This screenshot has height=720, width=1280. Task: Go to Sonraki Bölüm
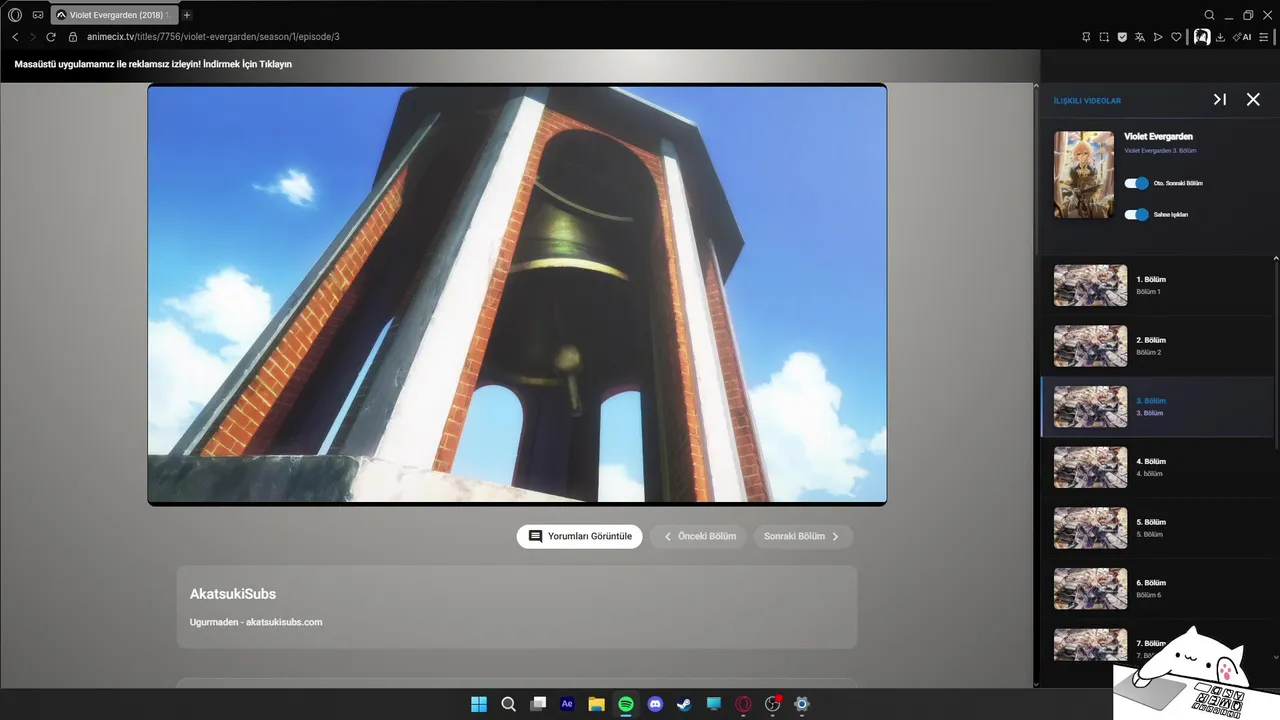pos(803,537)
